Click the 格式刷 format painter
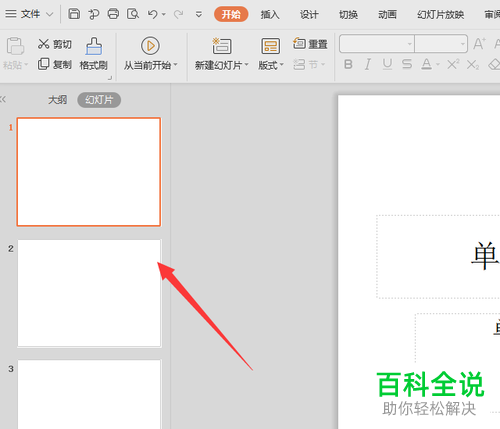 94,53
